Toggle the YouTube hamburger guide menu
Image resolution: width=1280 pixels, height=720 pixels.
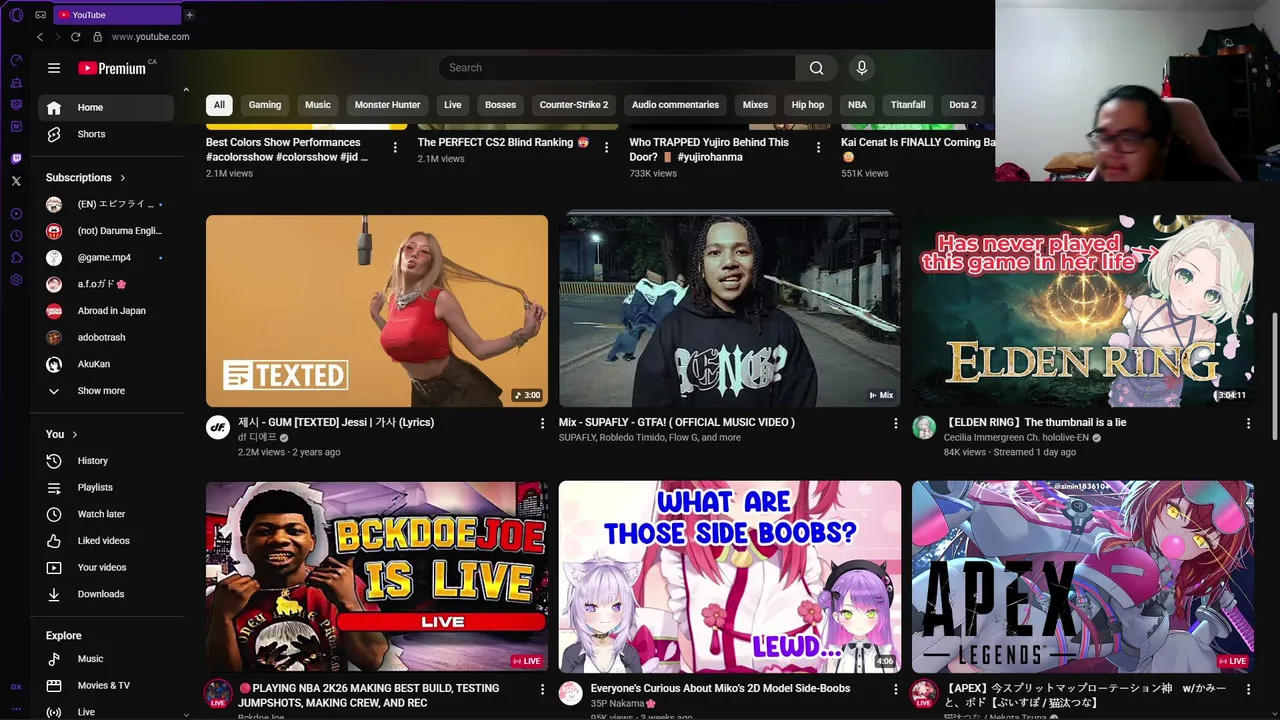pyautogui.click(x=54, y=68)
